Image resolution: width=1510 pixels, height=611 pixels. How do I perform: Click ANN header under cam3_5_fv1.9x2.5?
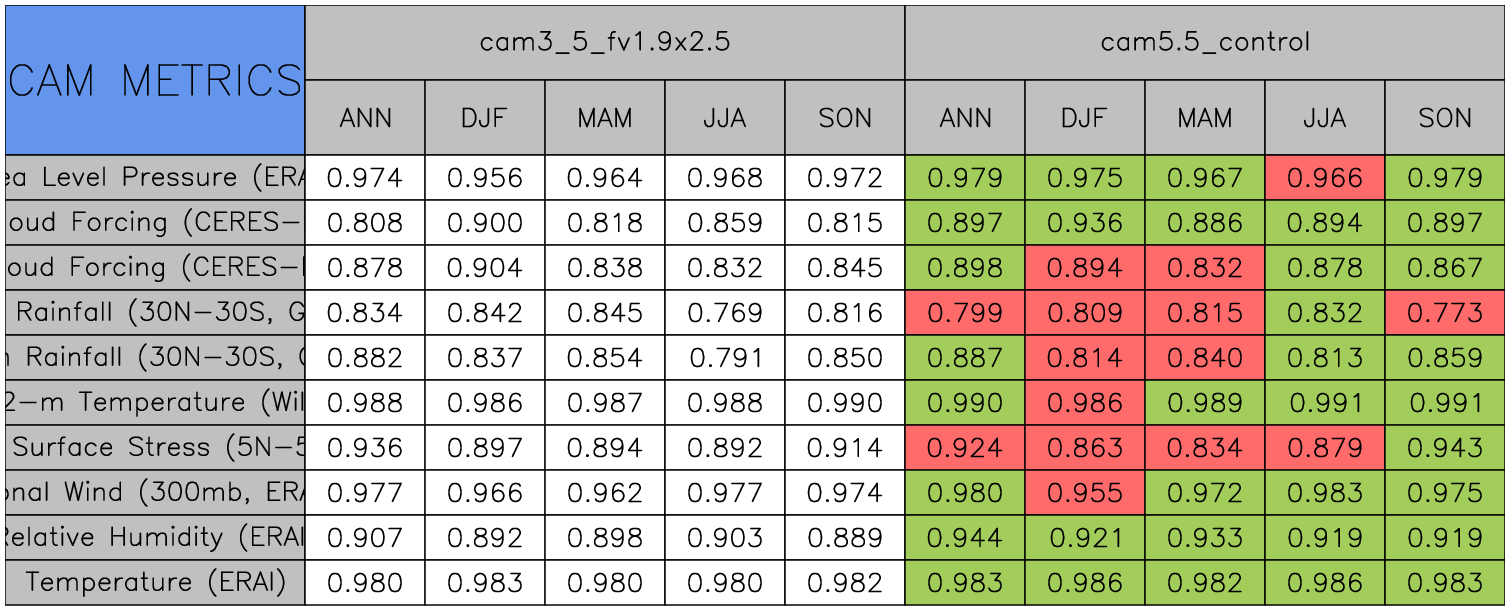[365, 118]
